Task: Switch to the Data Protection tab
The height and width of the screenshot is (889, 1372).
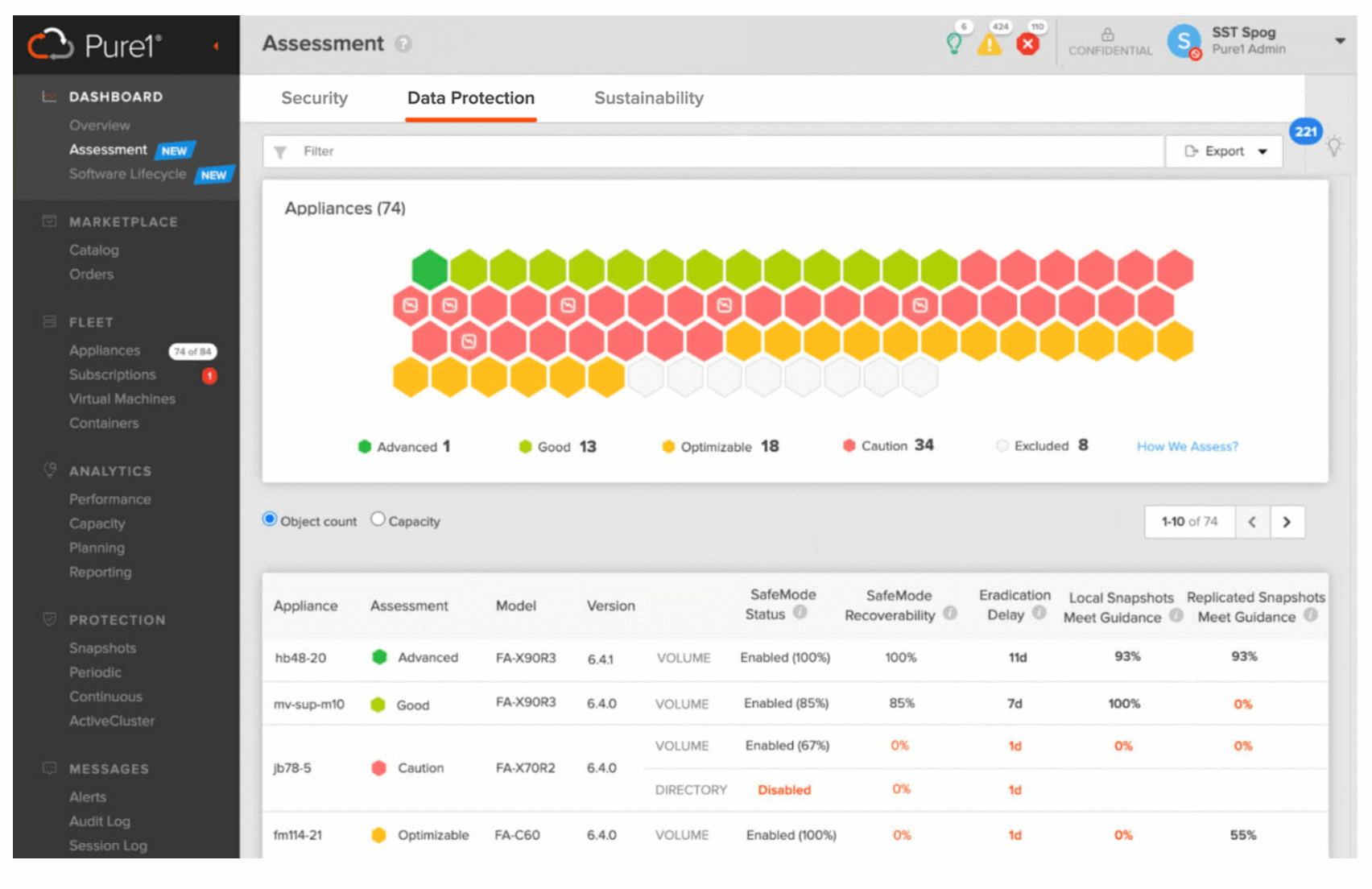Action: point(471,98)
